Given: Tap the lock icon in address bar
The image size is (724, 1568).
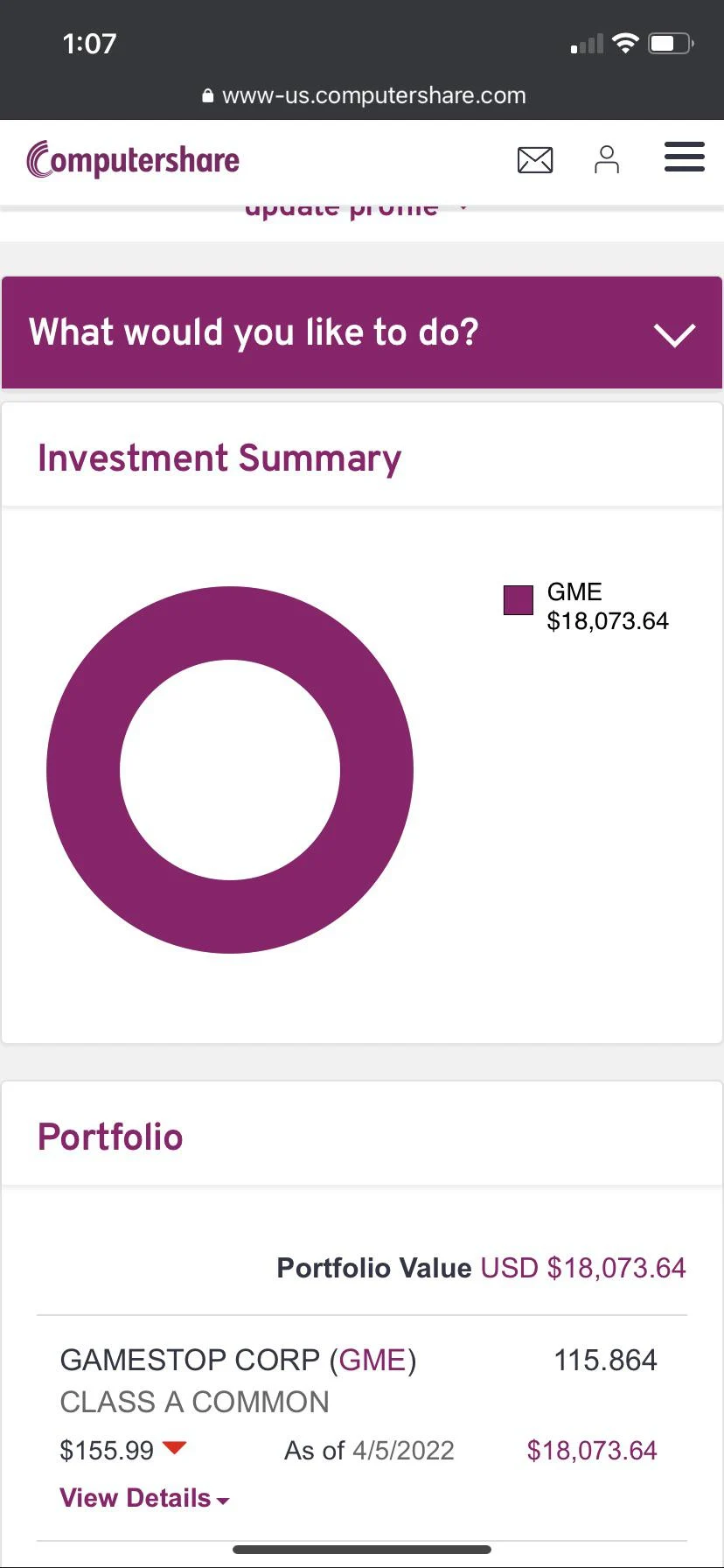Looking at the screenshot, I should [x=208, y=96].
